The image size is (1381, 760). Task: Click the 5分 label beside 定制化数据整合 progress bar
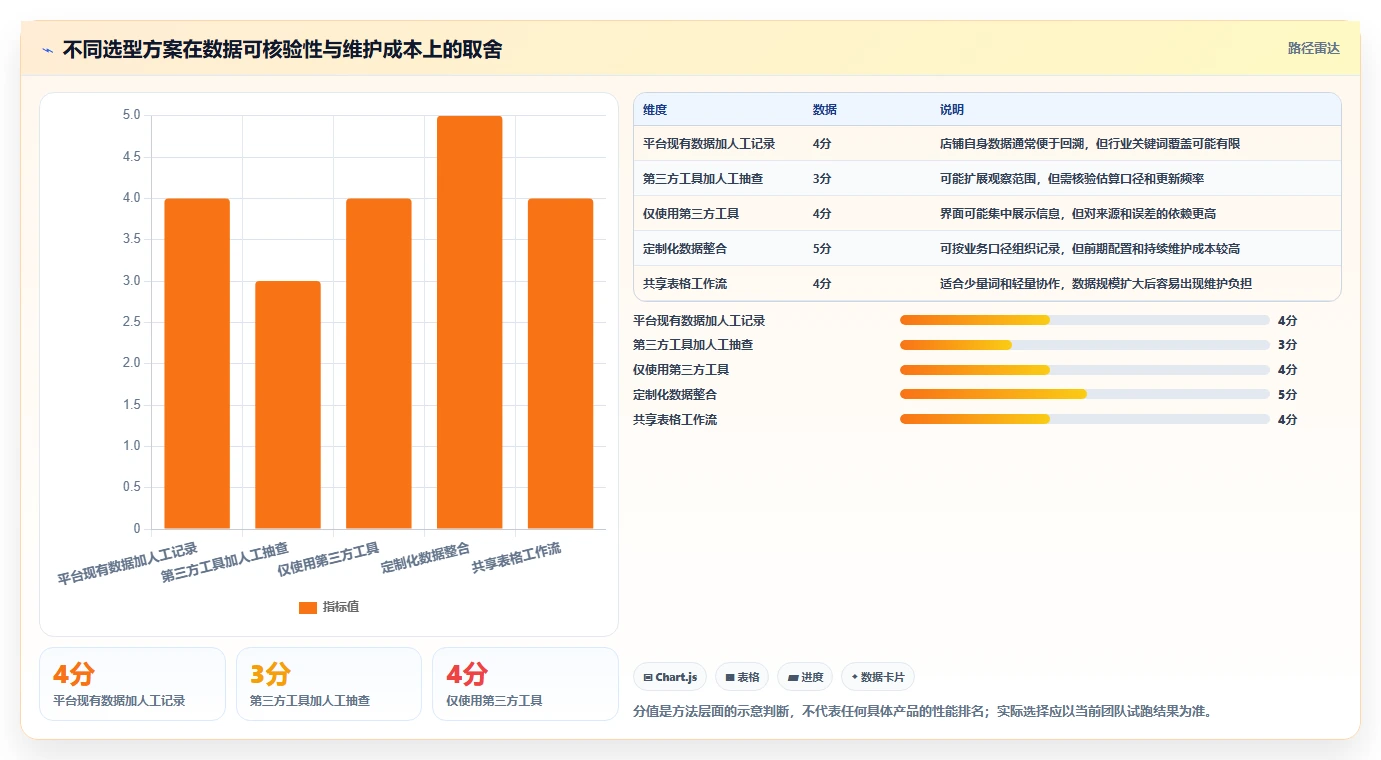[x=1287, y=395]
